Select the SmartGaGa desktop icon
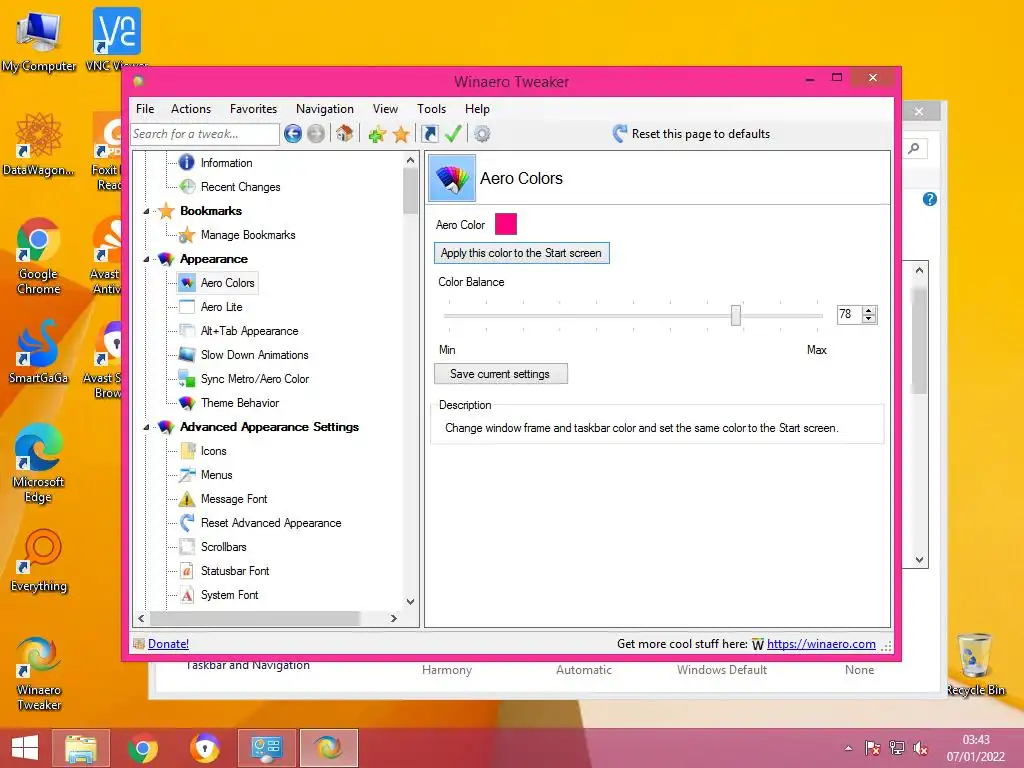The width and height of the screenshot is (1024, 768). pos(38,351)
